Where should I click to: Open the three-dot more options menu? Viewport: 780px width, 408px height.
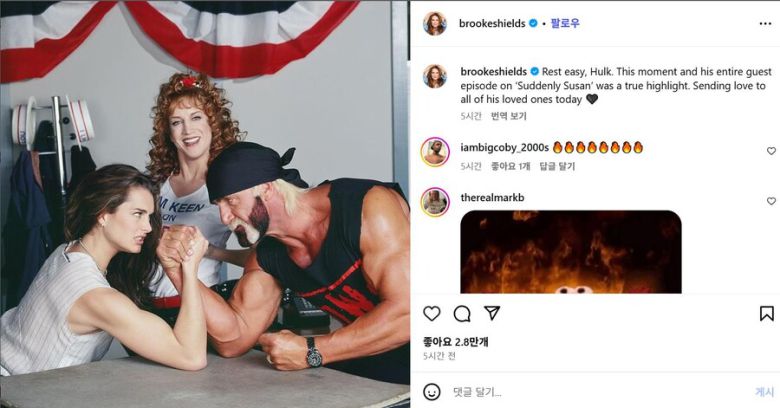click(765, 23)
